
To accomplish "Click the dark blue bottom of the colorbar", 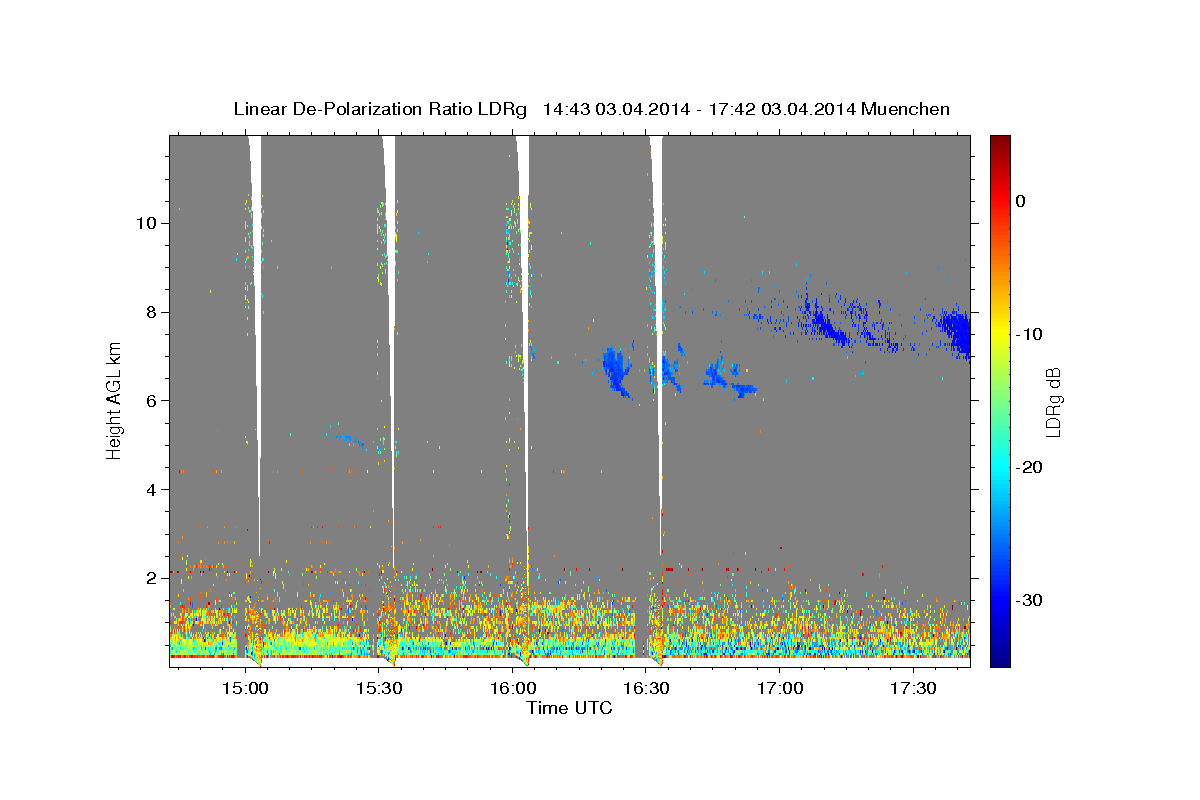I will (999, 658).
